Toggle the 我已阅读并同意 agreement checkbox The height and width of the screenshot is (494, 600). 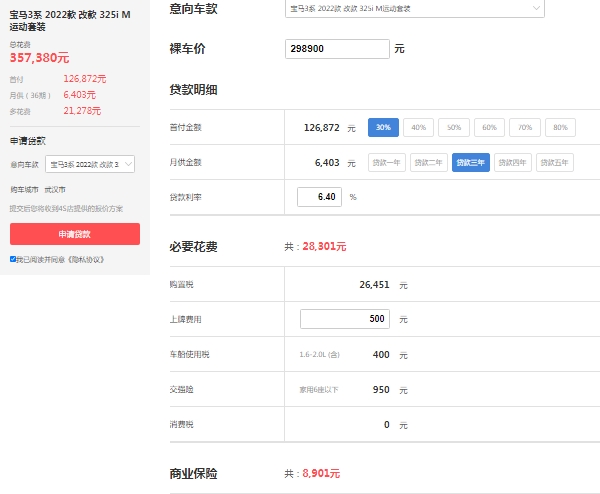click(13, 259)
